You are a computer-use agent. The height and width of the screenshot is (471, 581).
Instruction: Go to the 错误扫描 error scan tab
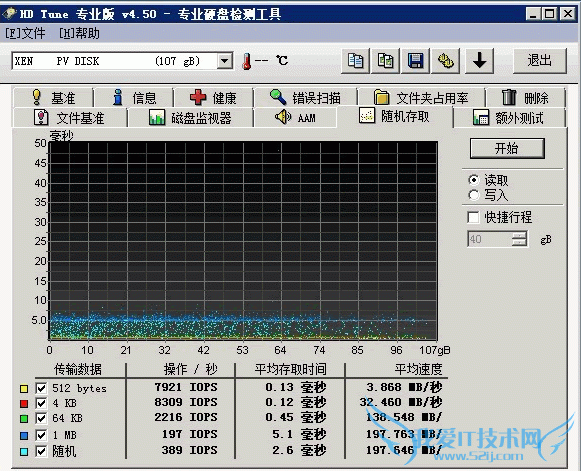click(305, 98)
